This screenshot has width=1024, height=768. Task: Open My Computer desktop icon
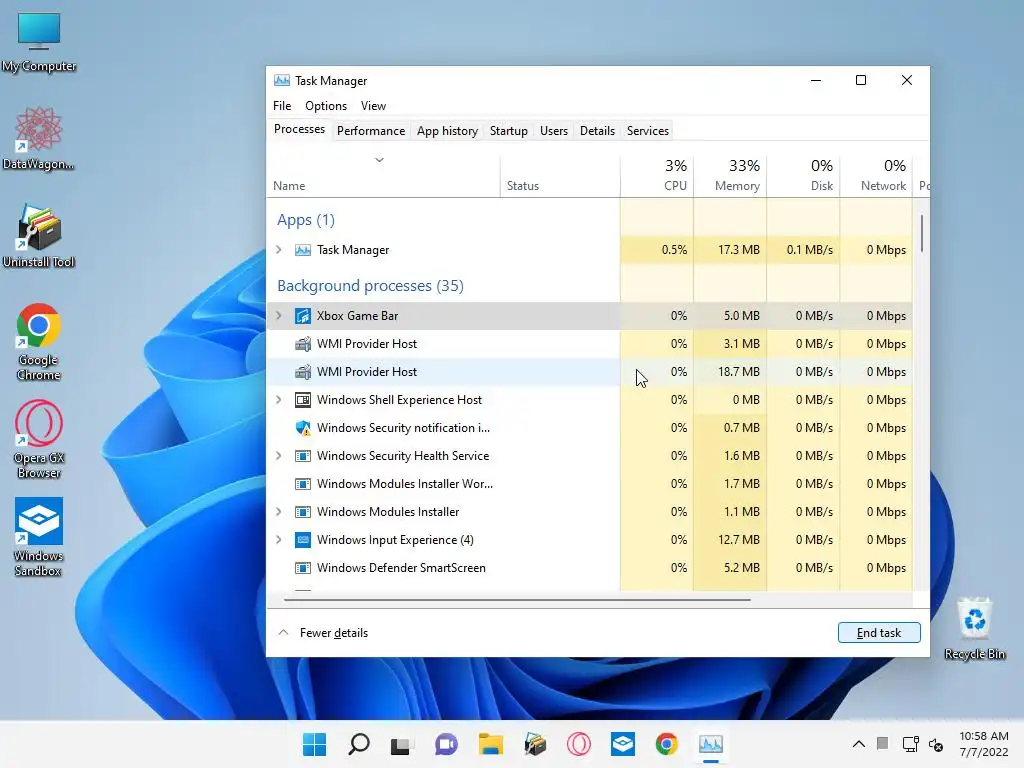tap(39, 40)
